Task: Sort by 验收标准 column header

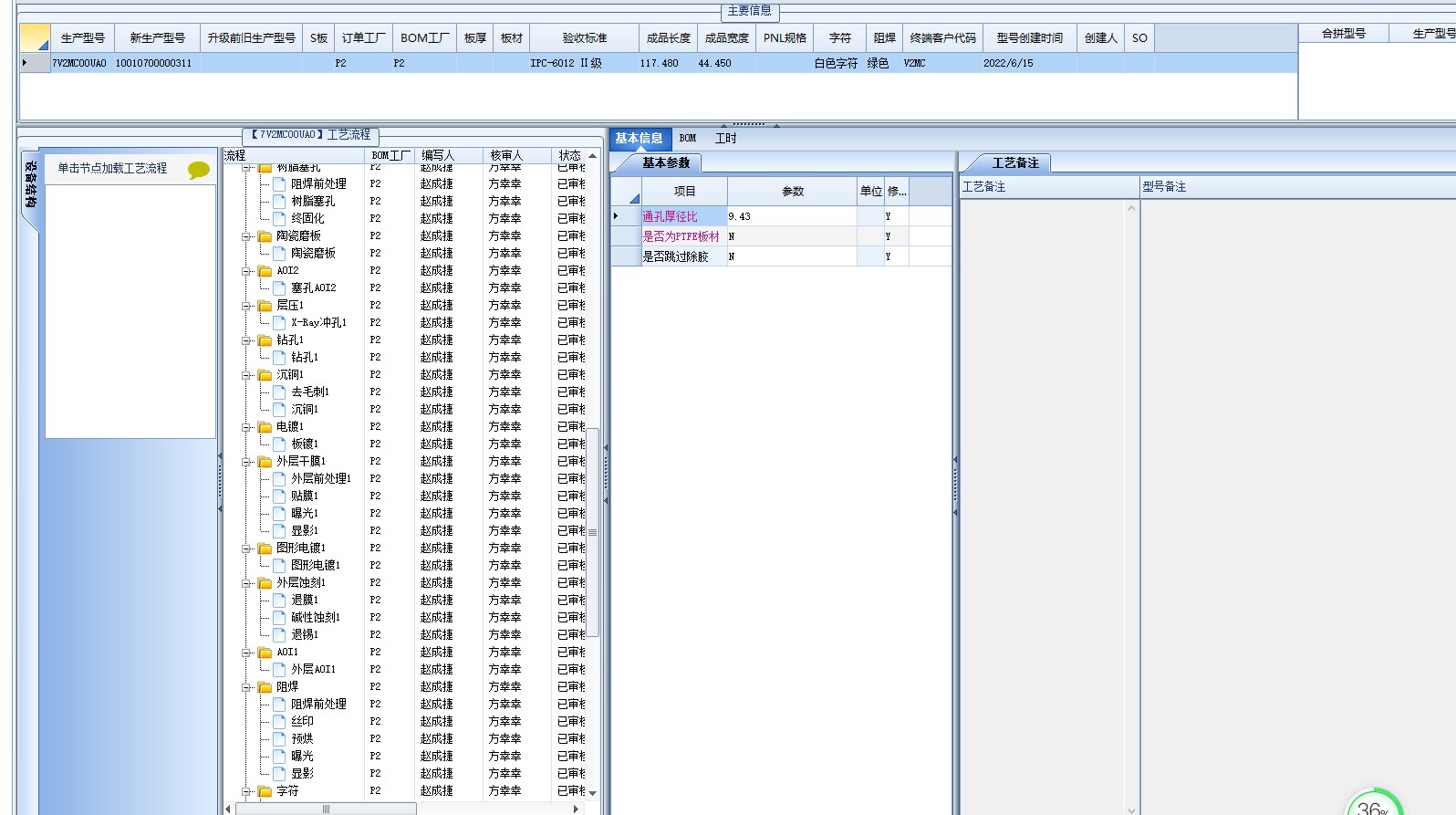Action: tap(584, 38)
